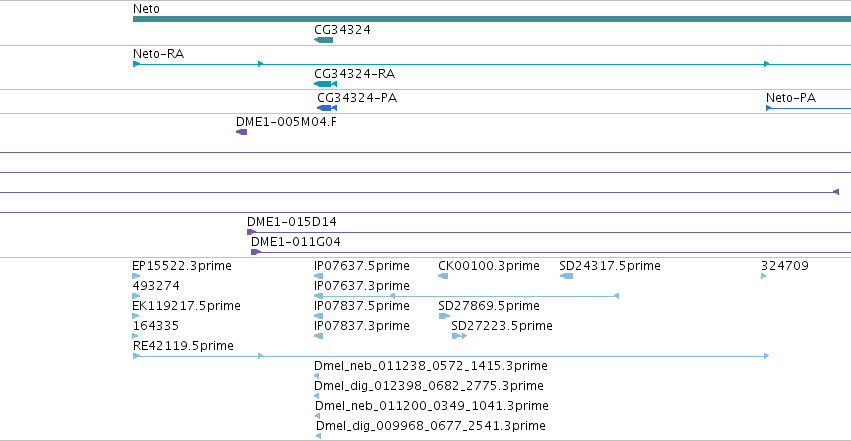Click the Neto-PA label
This screenshot has width=851, height=441.
click(791, 98)
